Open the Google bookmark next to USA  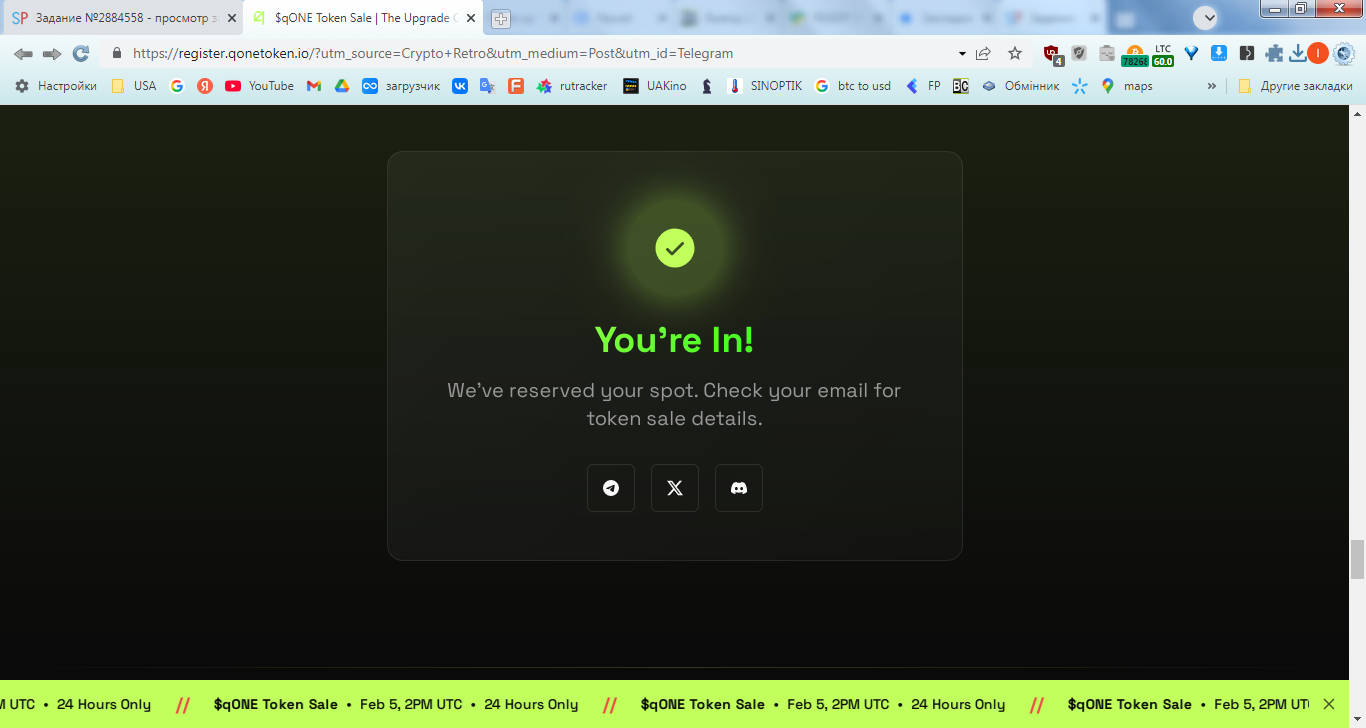pyautogui.click(x=177, y=86)
